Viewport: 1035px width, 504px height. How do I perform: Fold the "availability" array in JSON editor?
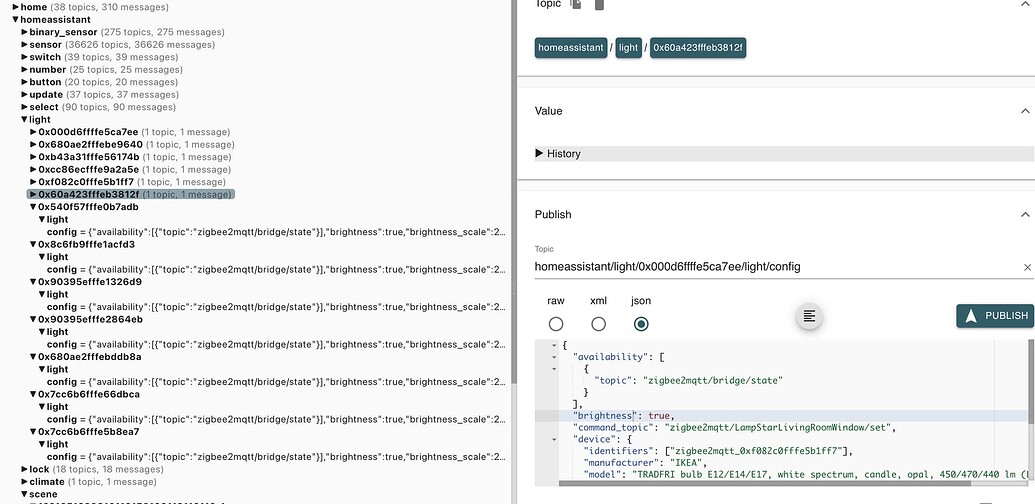click(554, 357)
